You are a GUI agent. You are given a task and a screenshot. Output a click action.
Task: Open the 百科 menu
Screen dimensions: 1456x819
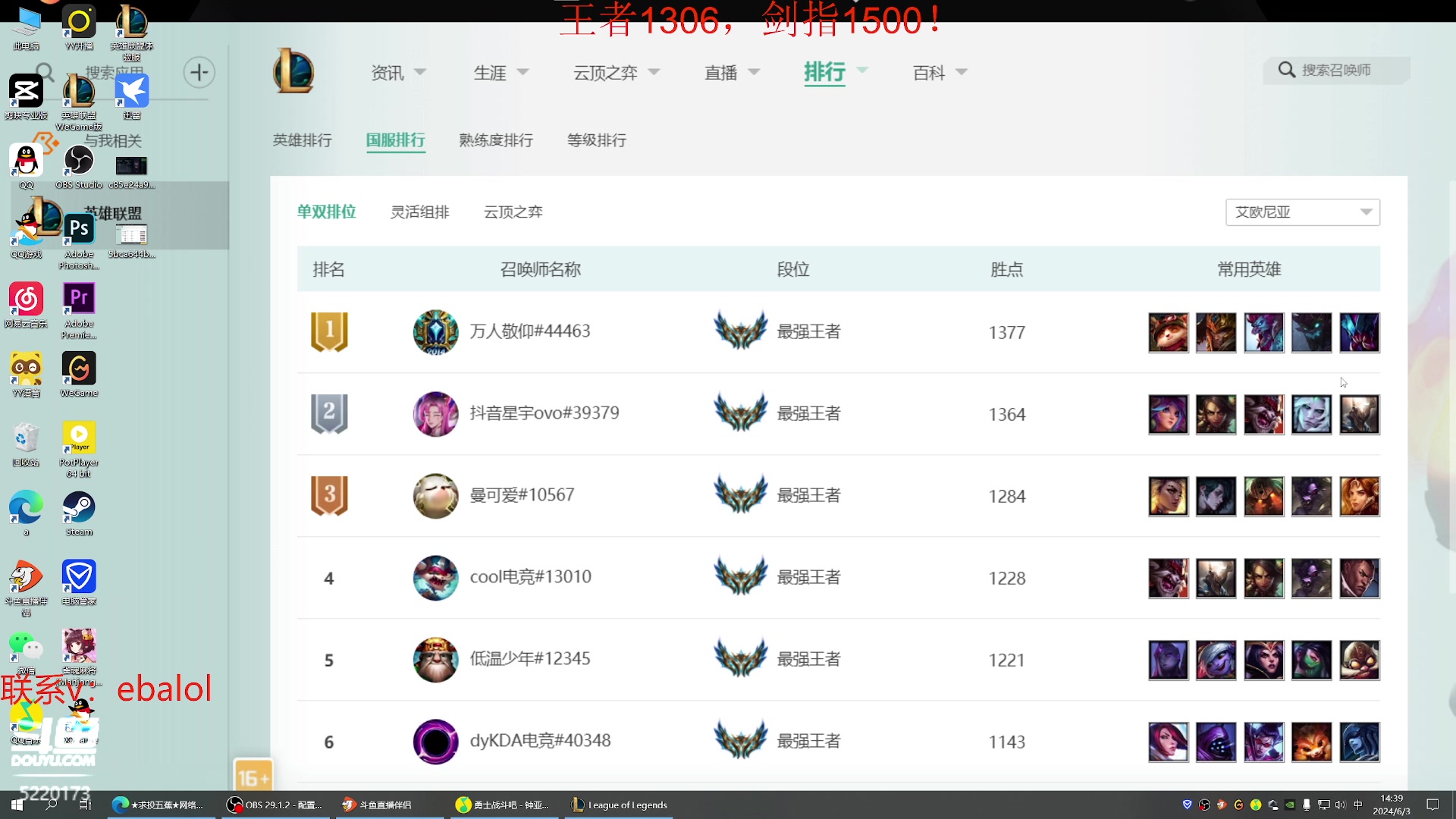coord(929,73)
